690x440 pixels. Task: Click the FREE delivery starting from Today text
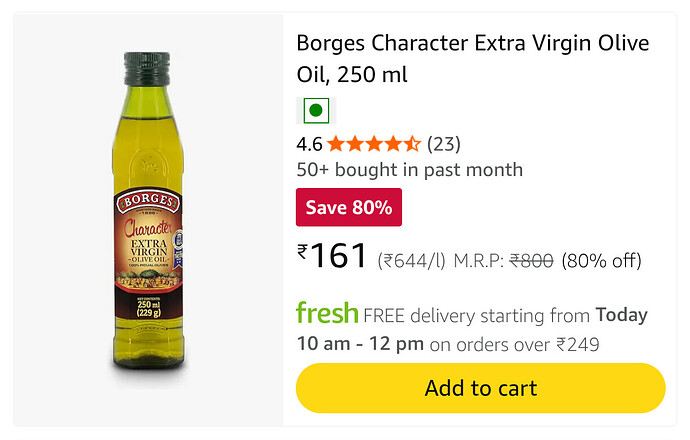coord(505,315)
